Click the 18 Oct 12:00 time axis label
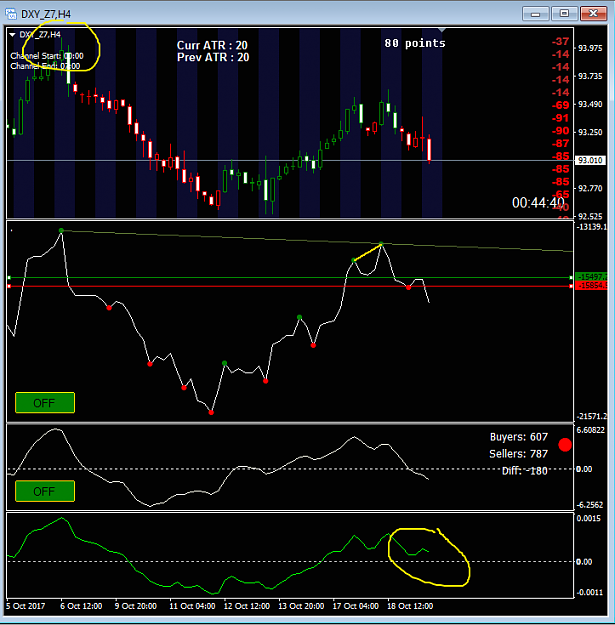The image size is (615, 625). (x=410, y=606)
